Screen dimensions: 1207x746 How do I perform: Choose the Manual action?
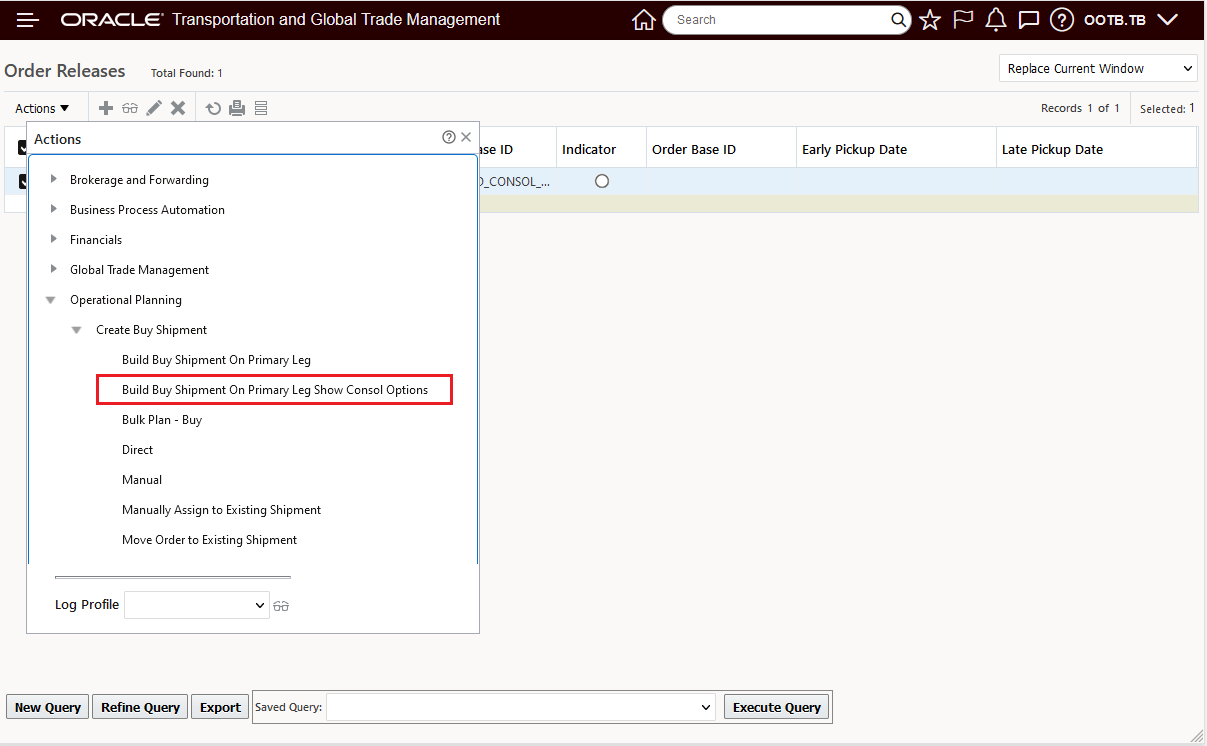[142, 480]
